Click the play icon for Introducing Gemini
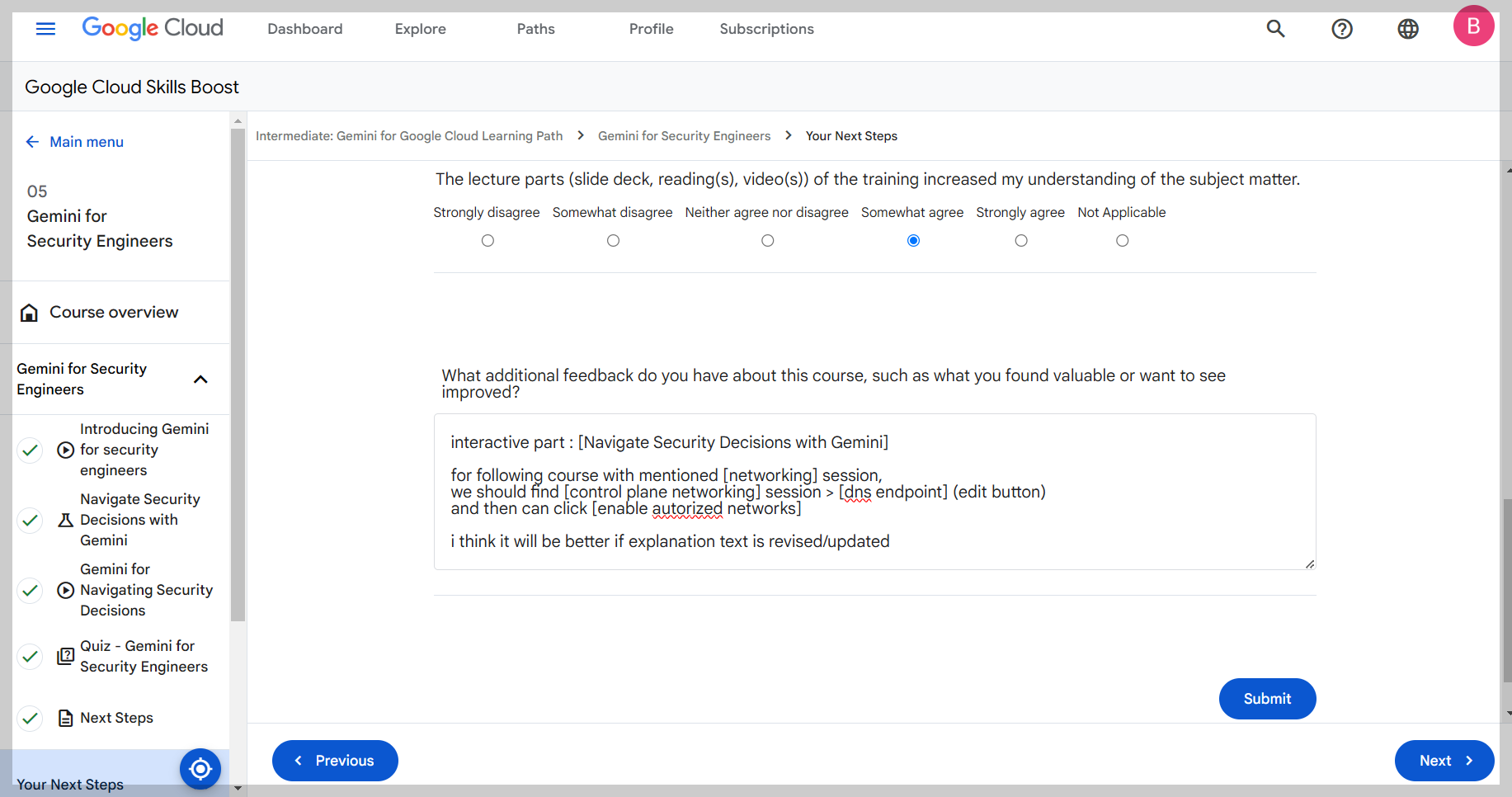 pos(66,450)
